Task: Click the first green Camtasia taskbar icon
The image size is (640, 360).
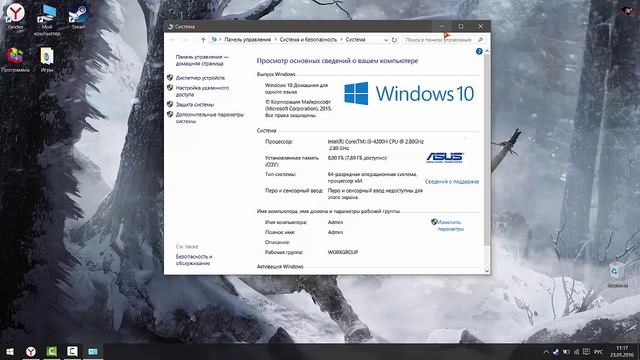Action: coord(51,351)
